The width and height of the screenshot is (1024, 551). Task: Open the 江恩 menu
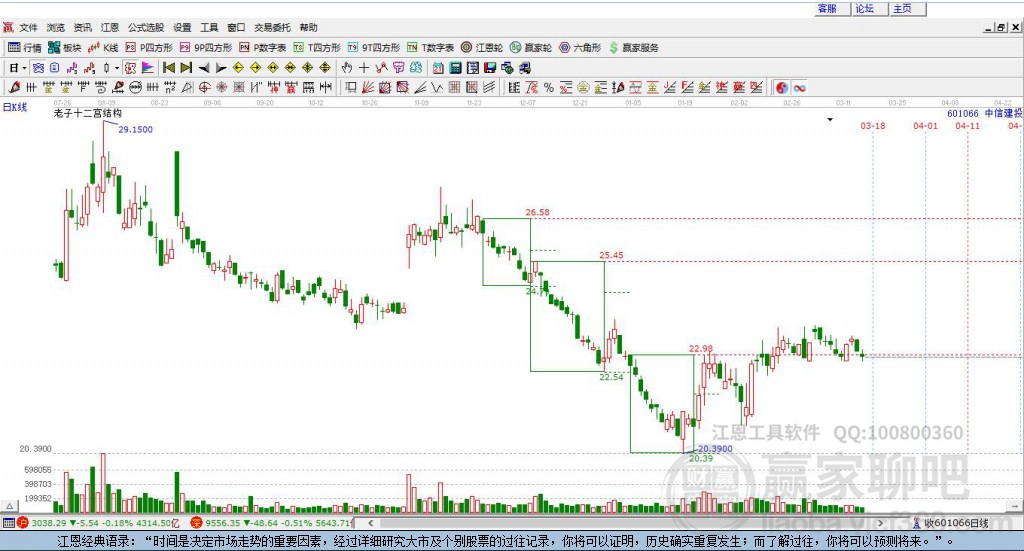(110, 27)
